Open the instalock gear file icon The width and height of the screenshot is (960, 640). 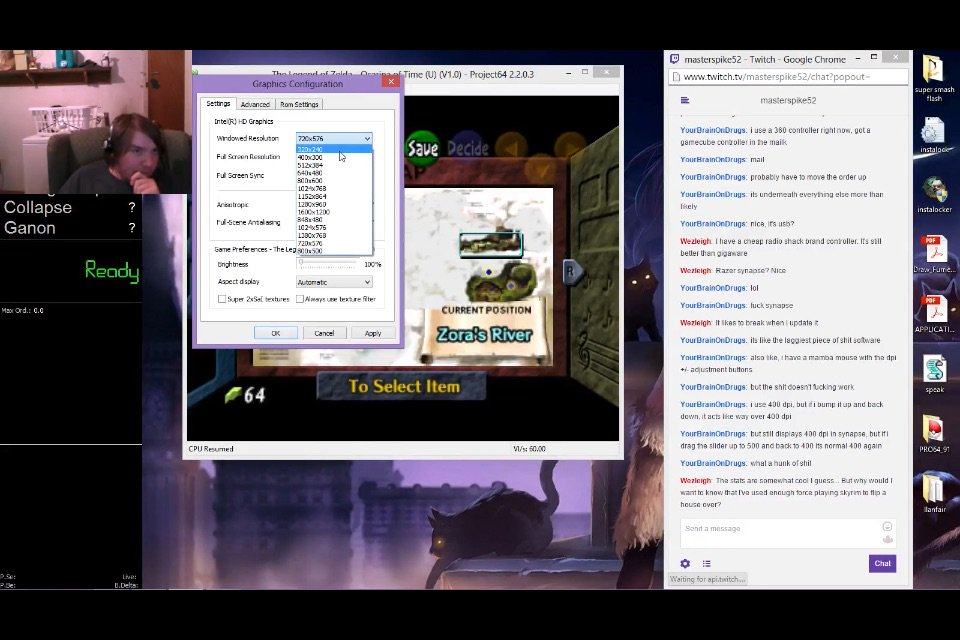(934, 135)
